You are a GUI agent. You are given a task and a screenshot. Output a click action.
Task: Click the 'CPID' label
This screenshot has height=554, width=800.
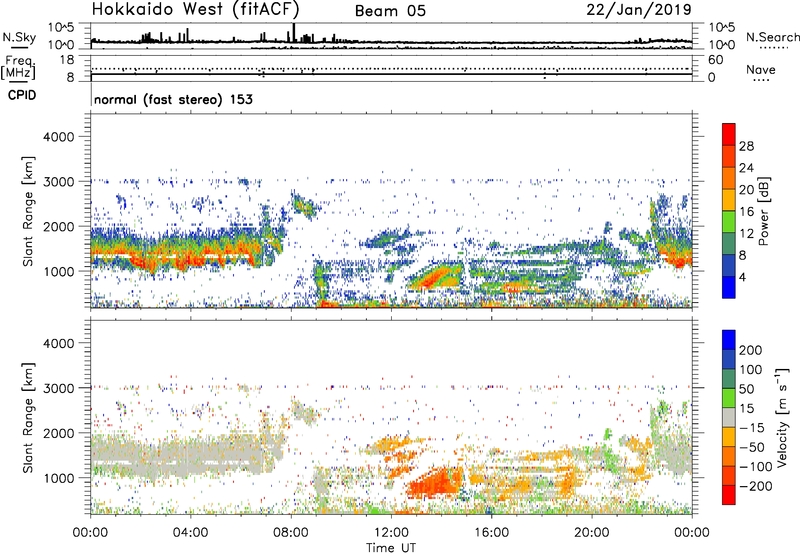[22, 95]
